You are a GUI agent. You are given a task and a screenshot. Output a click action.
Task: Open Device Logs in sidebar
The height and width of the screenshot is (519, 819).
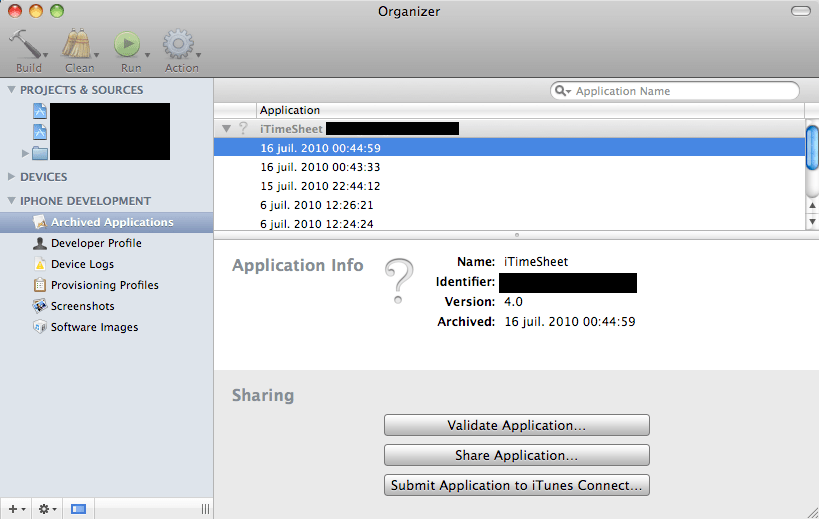82,264
